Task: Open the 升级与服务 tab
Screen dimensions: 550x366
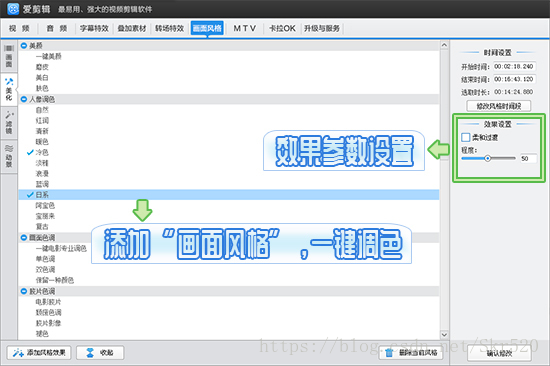Action: pos(322,28)
